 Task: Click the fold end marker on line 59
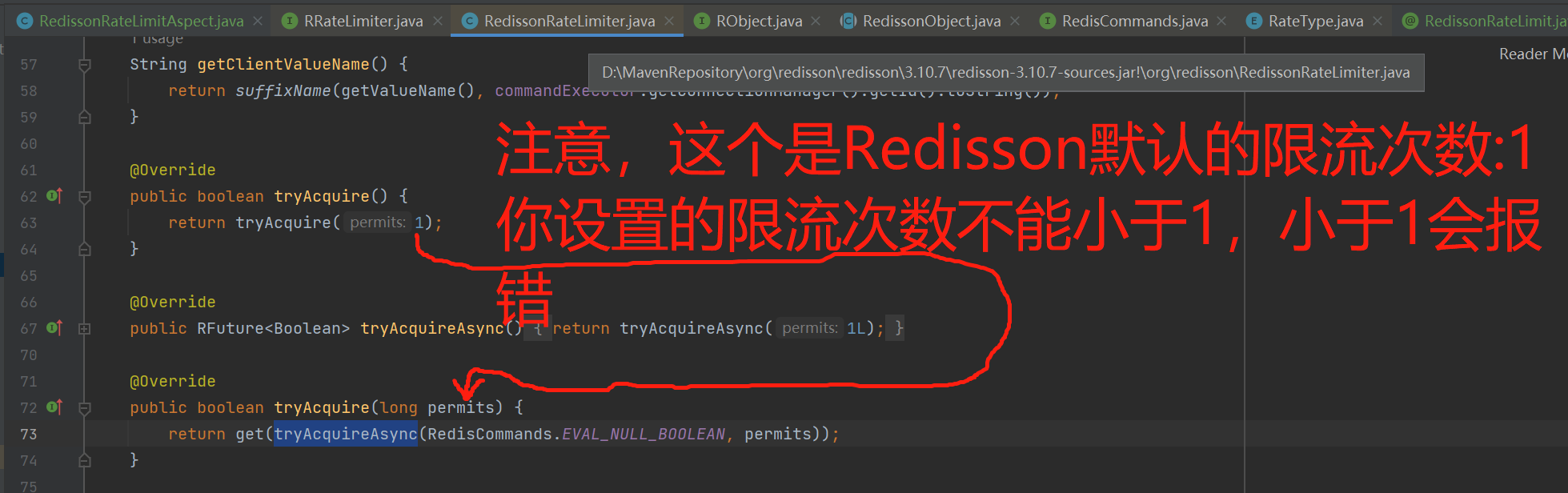tap(84, 117)
